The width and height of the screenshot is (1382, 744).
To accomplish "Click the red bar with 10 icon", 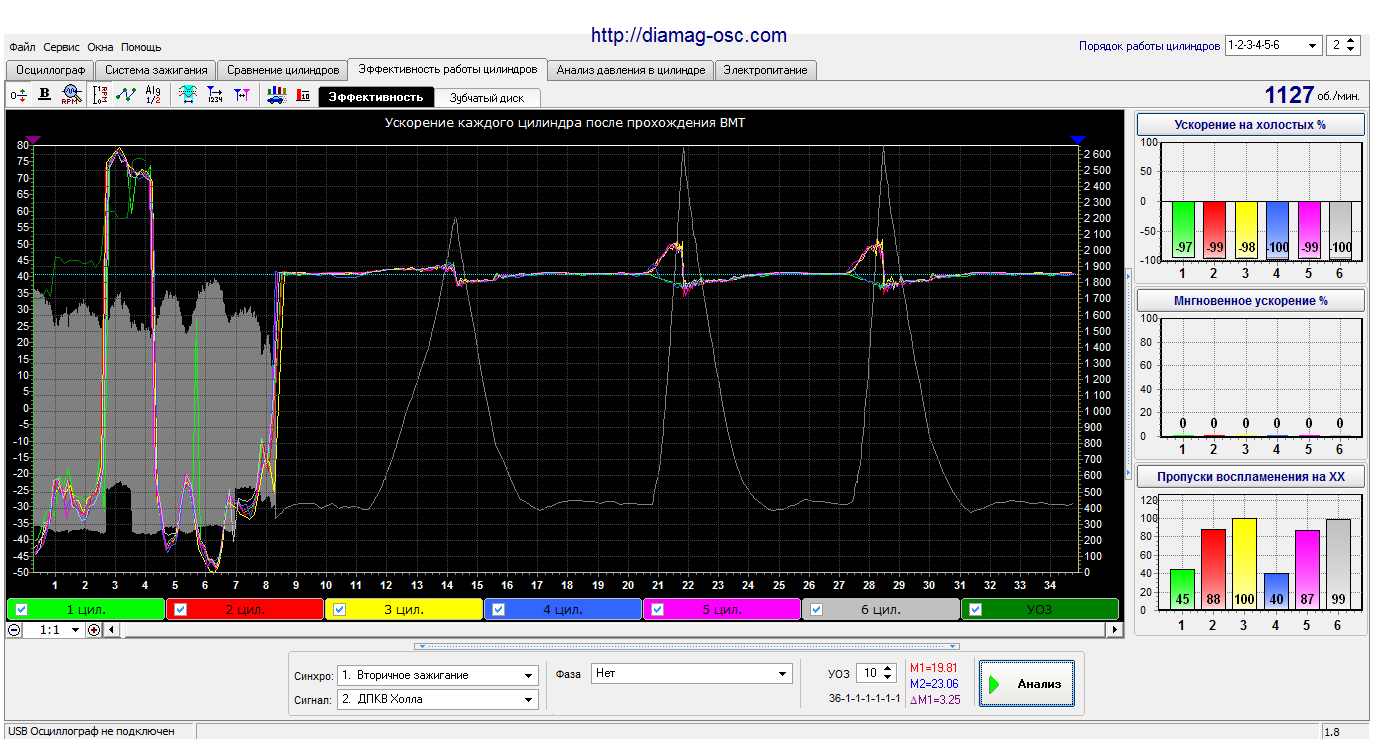I will click(303, 95).
